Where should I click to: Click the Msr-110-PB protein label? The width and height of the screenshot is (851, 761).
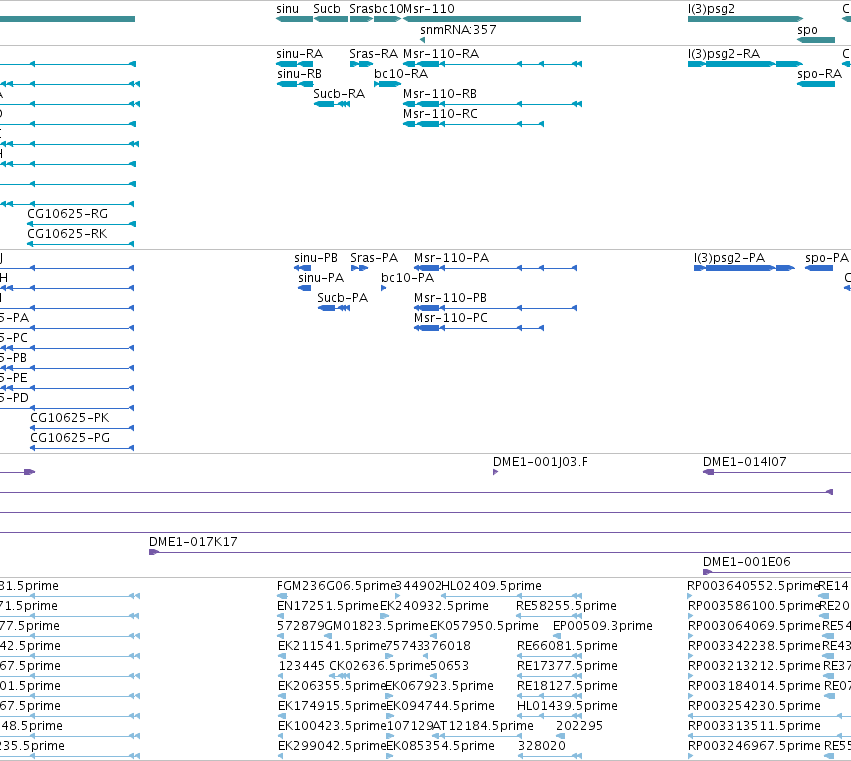click(x=450, y=298)
